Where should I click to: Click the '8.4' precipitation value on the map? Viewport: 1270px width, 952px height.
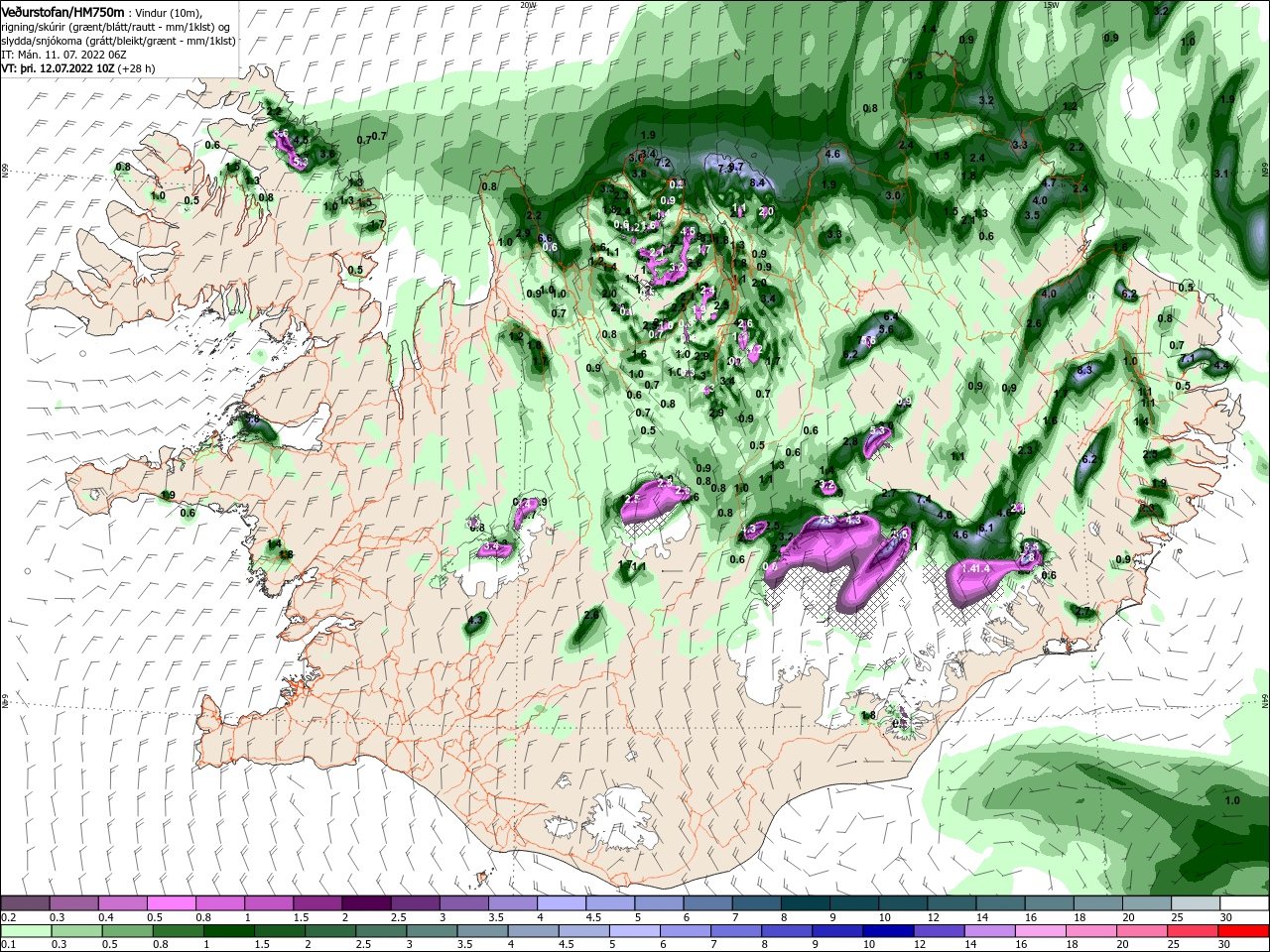coord(758,182)
